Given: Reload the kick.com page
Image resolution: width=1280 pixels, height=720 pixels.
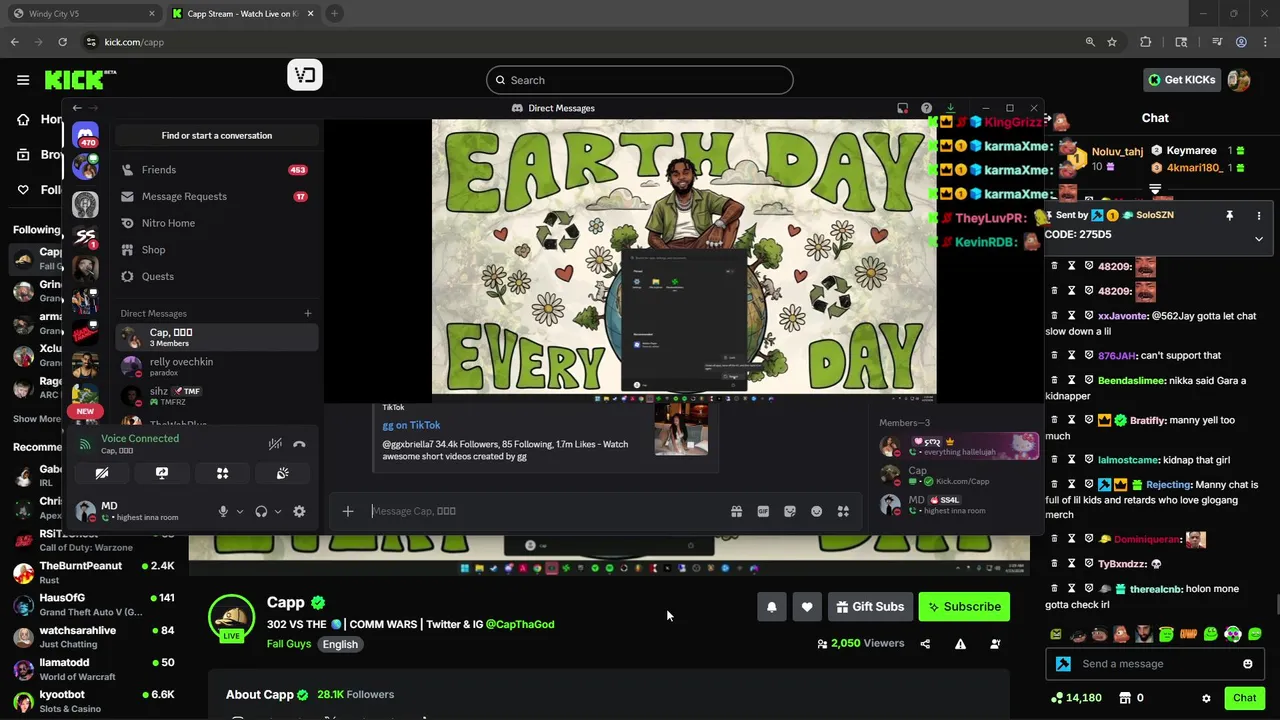Looking at the screenshot, I should click(62, 42).
